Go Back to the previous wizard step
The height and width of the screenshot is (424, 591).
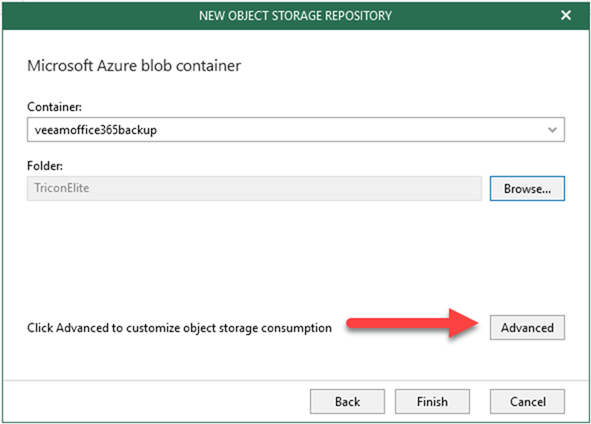pos(348,401)
